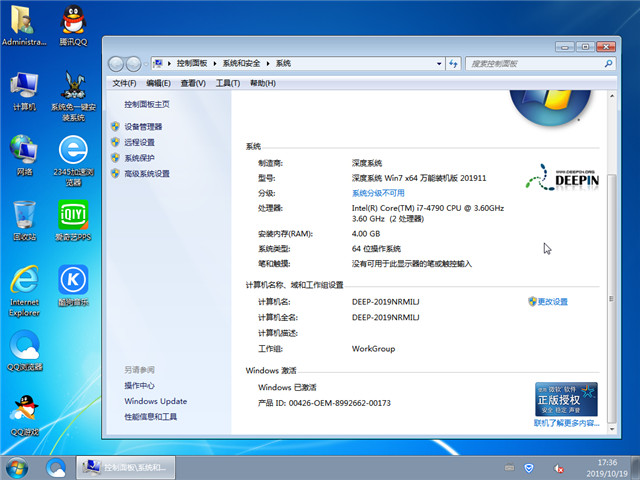Open recent pages dropdown beside Forward arrow
Image resolution: width=640 pixels, height=480 pixels.
pyautogui.click(x=146, y=64)
